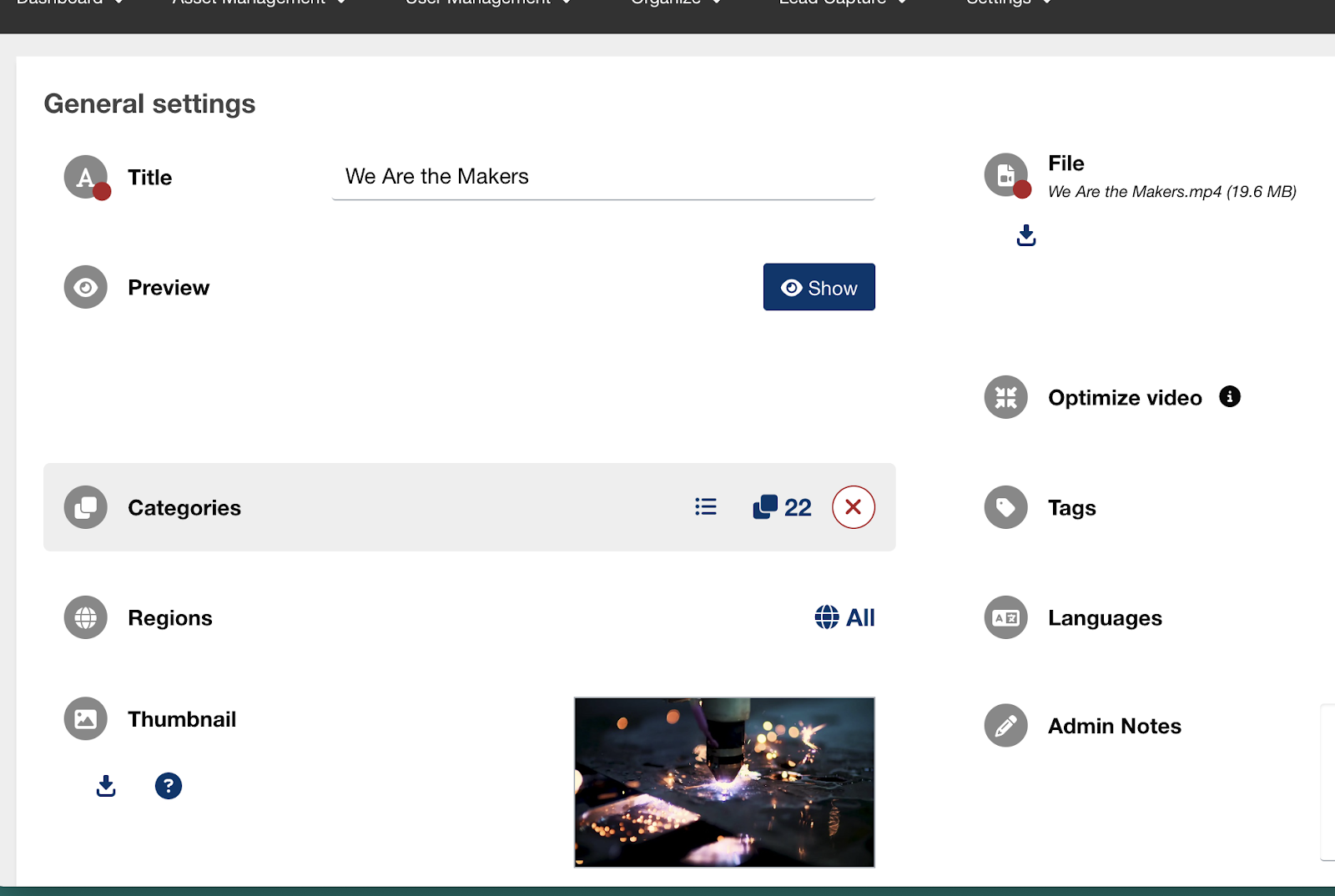Show the video preview
Viewport: 1335px width, 896px height.
819,288
